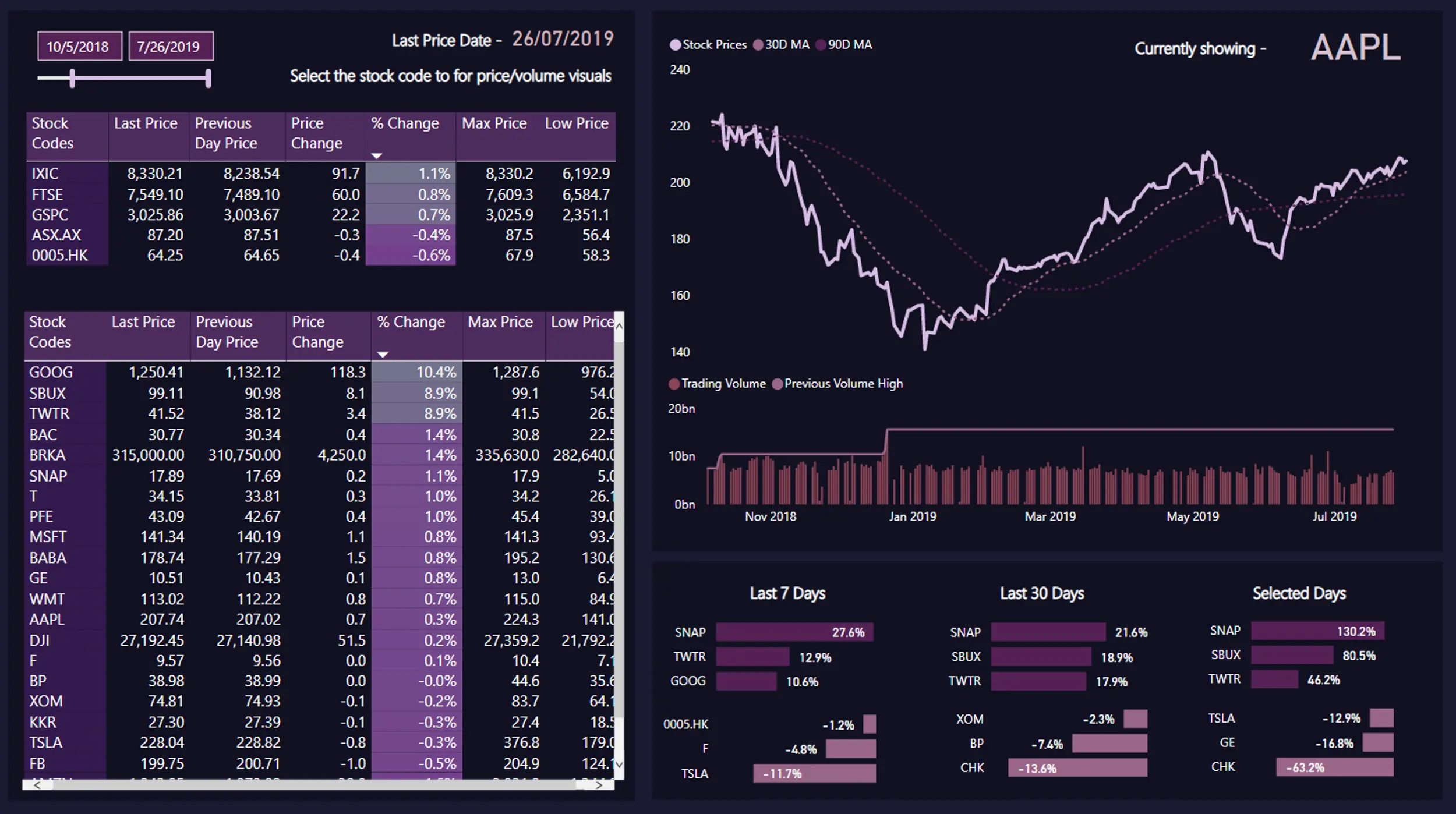1456x814 pixels.
Task: Click the end date field showing 7/26/2019
Action: 171,45
